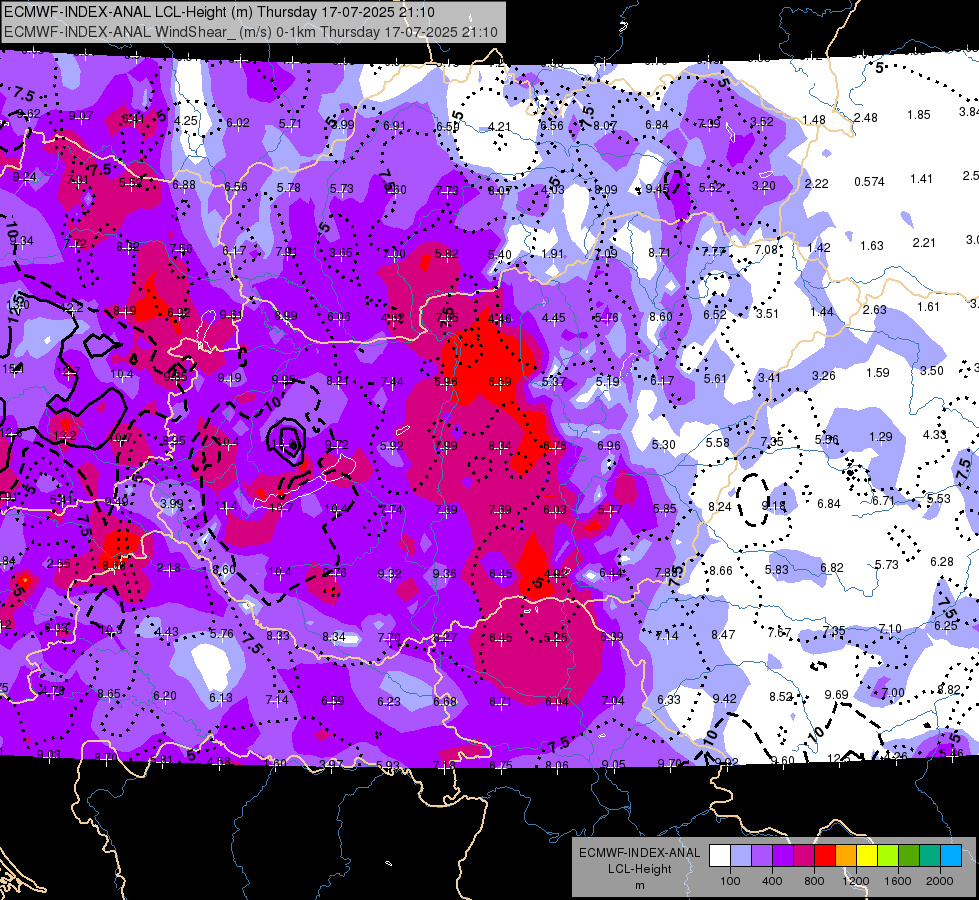Click the wind shear value 2.18

[169, 568]
